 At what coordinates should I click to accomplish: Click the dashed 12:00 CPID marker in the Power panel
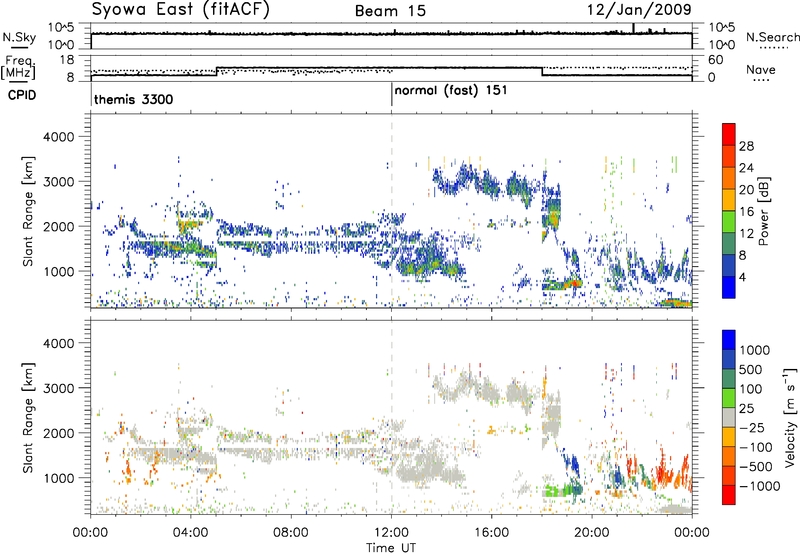(x=391, y=211)
